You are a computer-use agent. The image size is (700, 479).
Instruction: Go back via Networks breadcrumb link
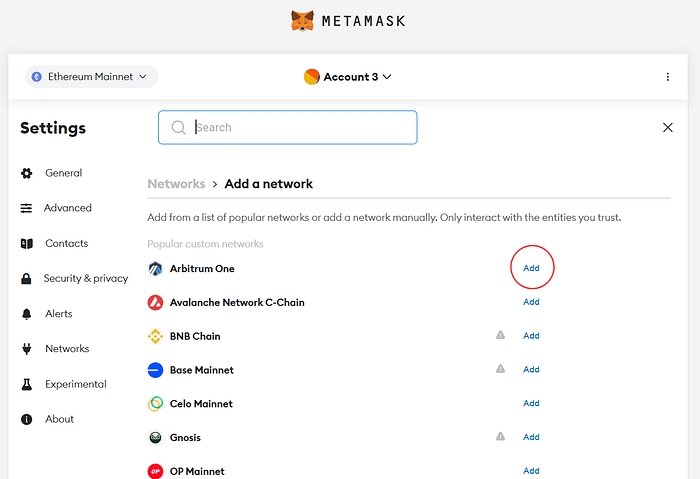pos(176,184)
